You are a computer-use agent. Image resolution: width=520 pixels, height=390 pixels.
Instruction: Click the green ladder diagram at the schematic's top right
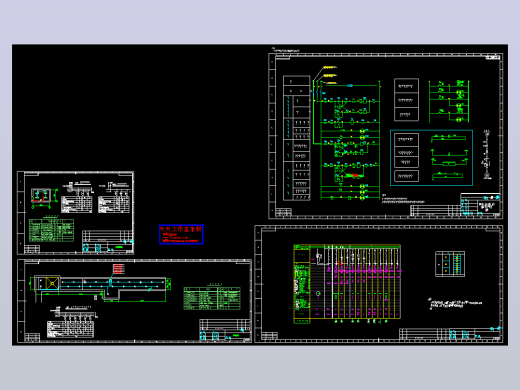pos(449,101)
